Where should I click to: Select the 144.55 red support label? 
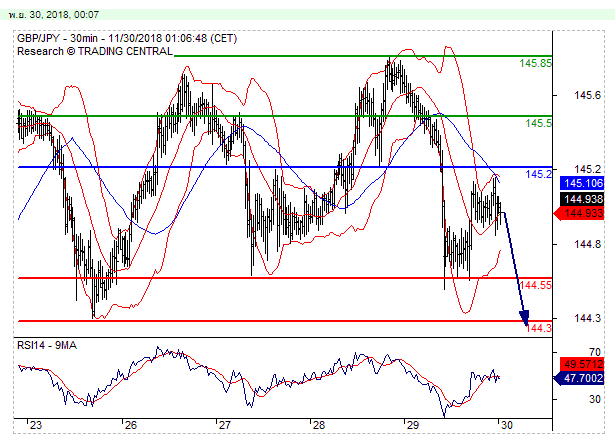tap(536, 286)
